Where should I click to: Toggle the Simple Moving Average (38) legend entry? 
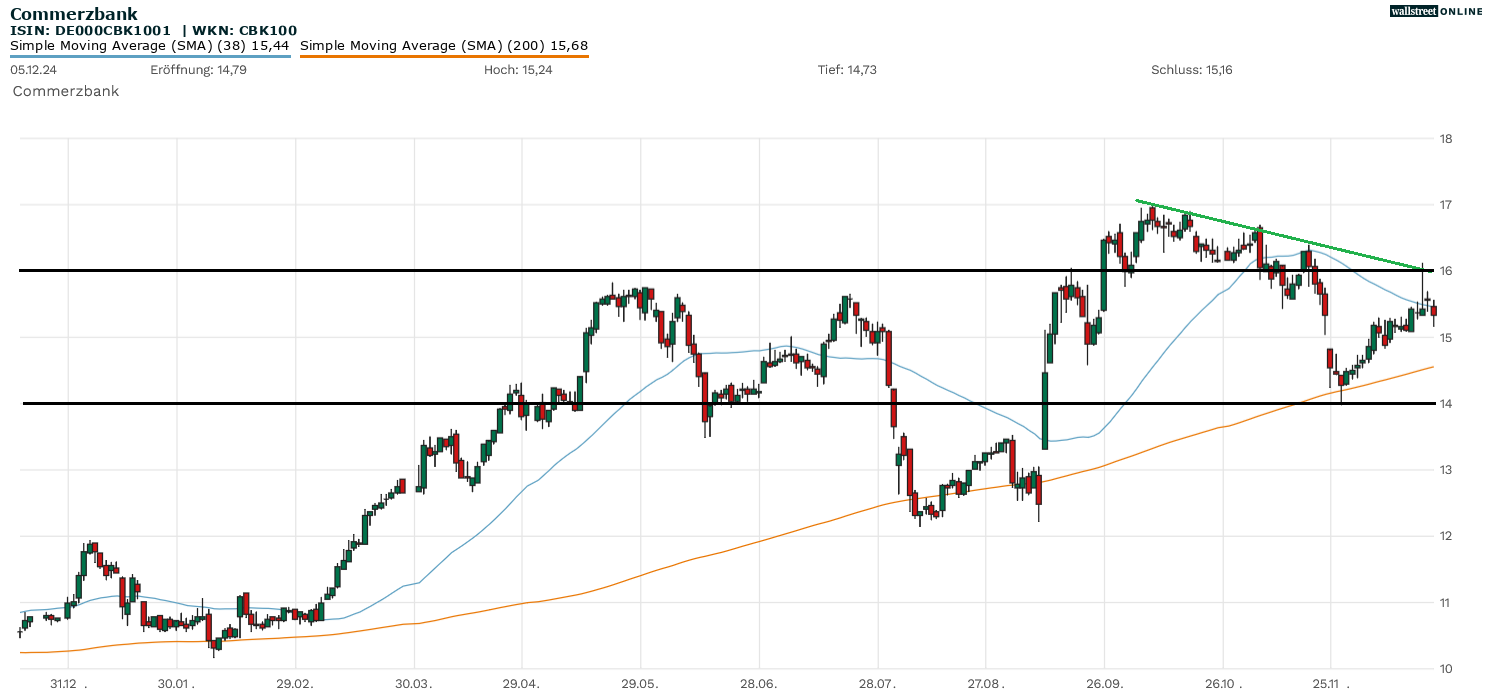[150, 45]
